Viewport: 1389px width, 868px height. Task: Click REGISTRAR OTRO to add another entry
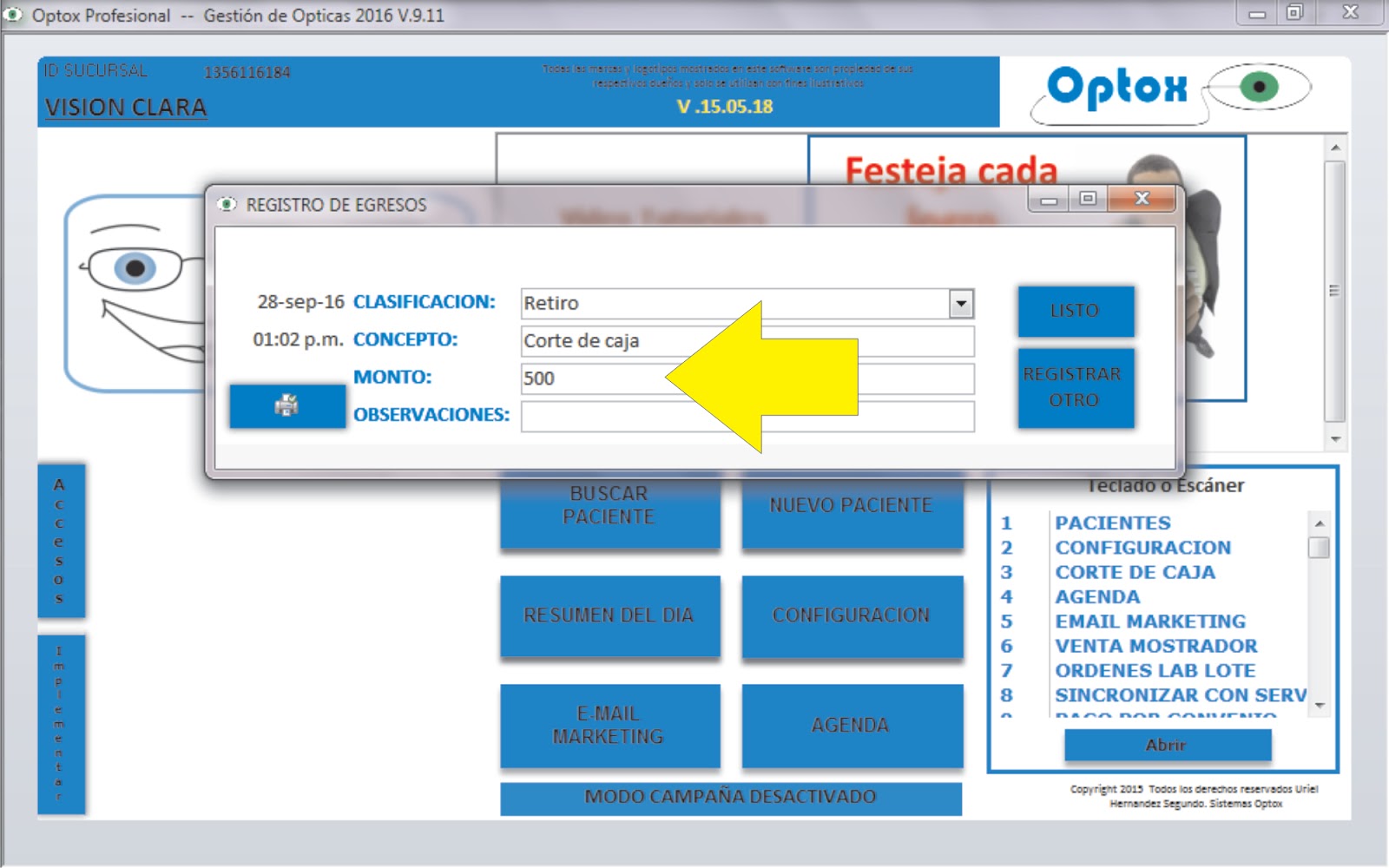tap(1076, 387)
